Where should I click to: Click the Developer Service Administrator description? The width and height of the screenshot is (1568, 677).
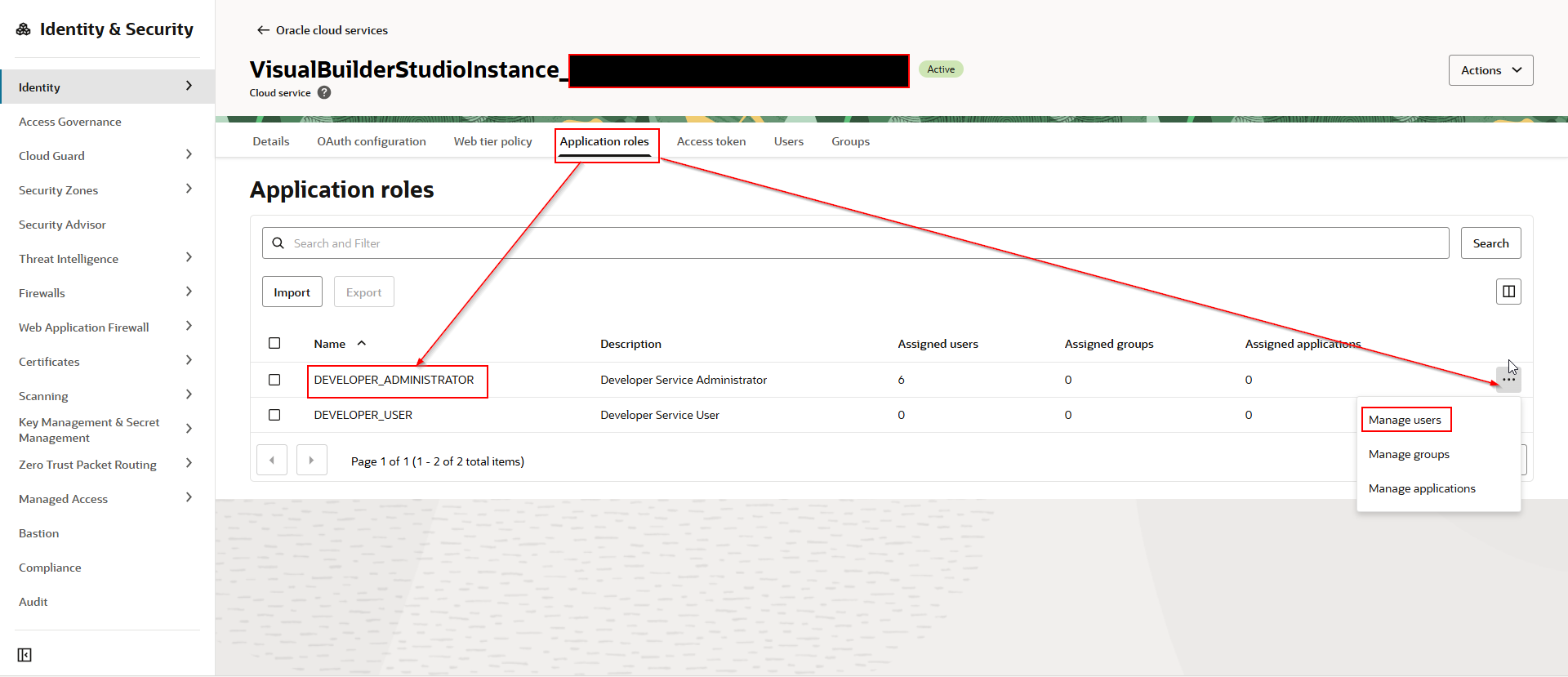(x=684, y=380)
